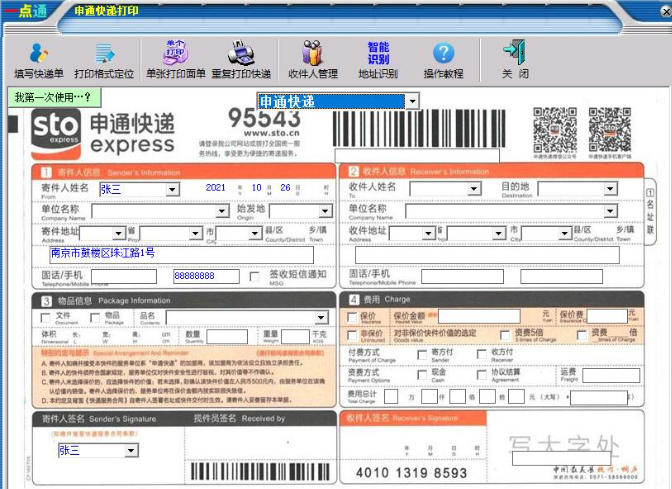Click receiver second phone input field
This screenshot has width=672, height=489.
click(x=561, y=276)
